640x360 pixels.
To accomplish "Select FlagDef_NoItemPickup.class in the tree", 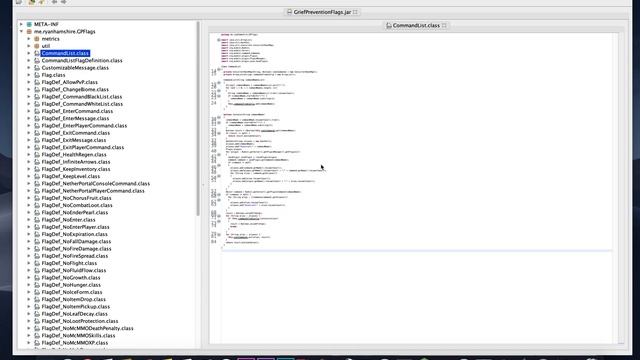I will pyautogui.click(x=76, y=307).
